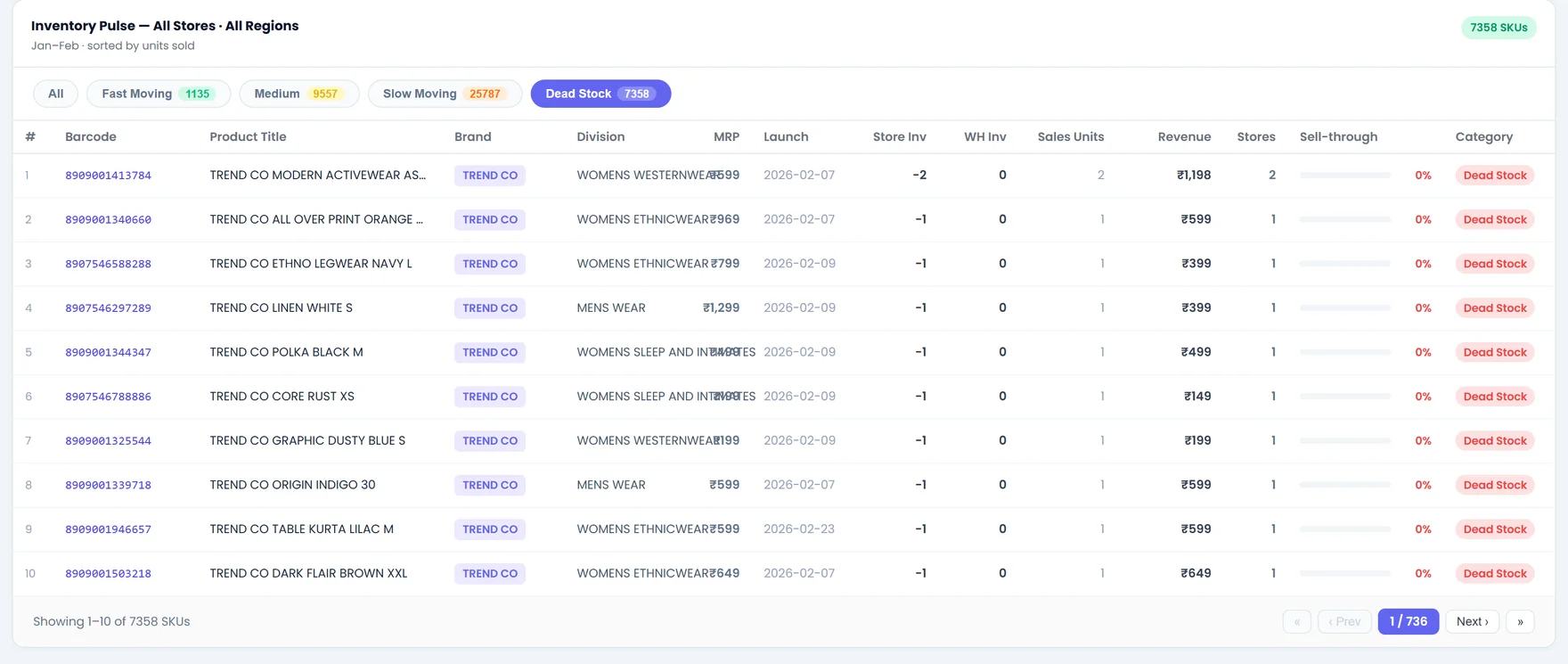Open barcode 8909001344347 link
The height and width of the screenshot is (664, 1568).
coord(108,352)
